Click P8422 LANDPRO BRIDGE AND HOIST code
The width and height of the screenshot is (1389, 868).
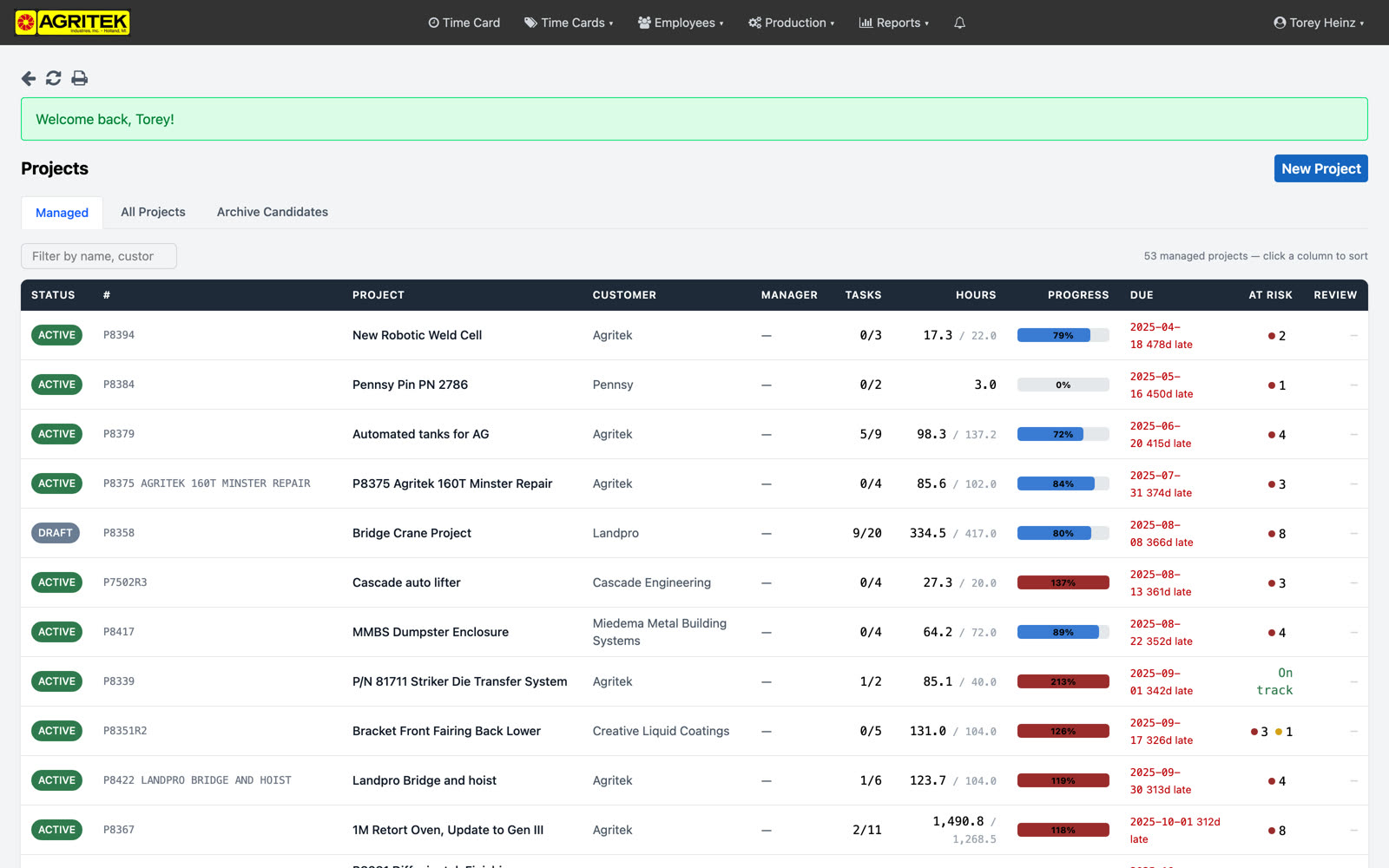pos(197,780)
